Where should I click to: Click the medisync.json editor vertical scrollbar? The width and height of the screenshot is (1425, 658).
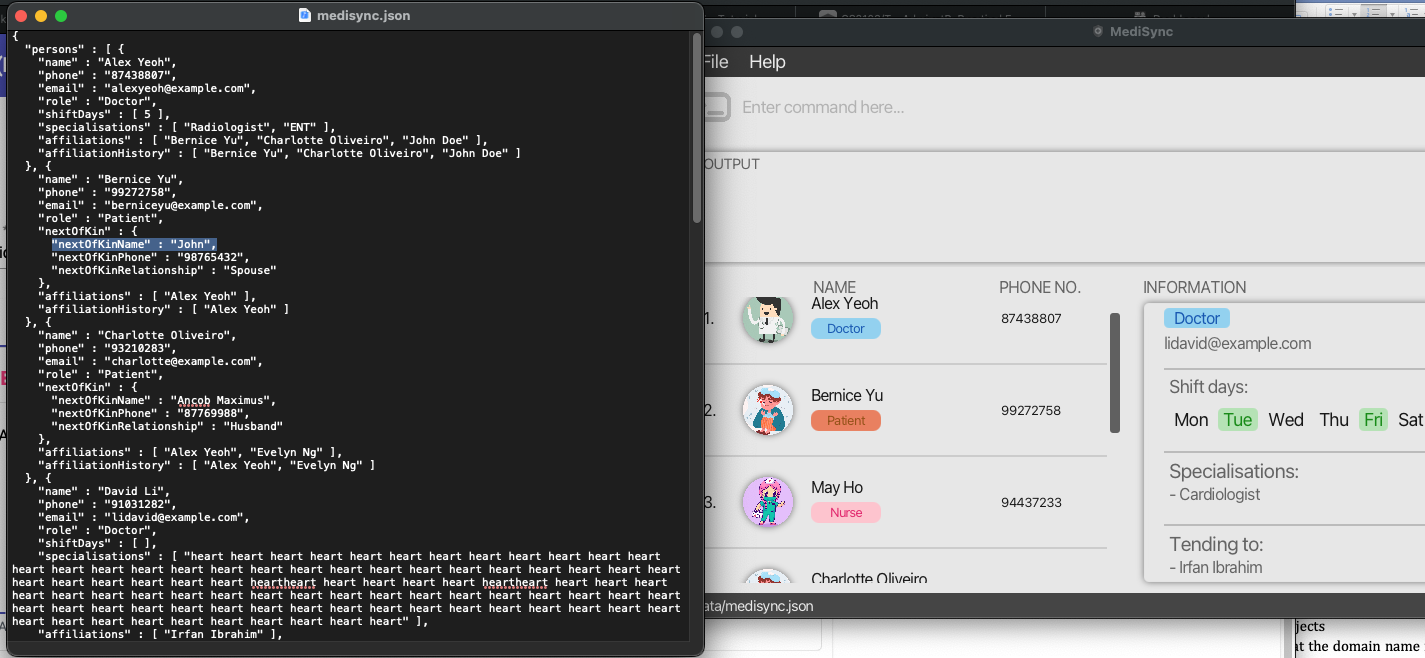[696, 127]
